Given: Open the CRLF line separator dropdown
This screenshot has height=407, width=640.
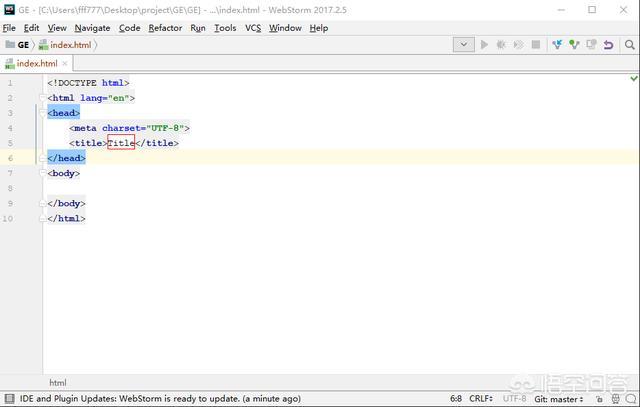Looking at the screenshot, I should 482,398.
